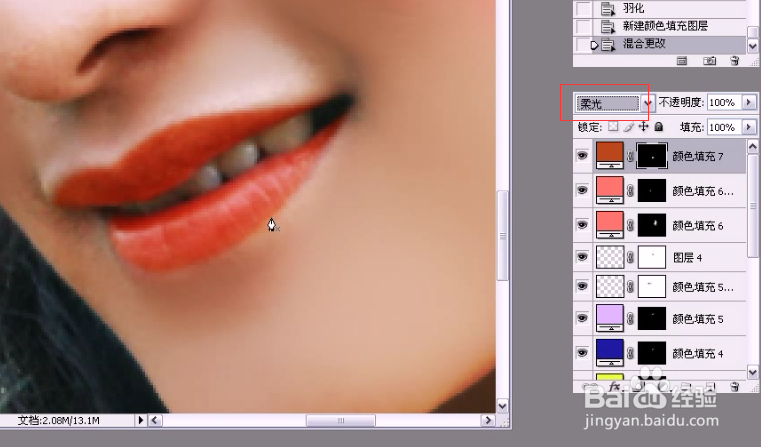
Task: Click the 混合更改 history state icon
Action: (x=608, y=45)
